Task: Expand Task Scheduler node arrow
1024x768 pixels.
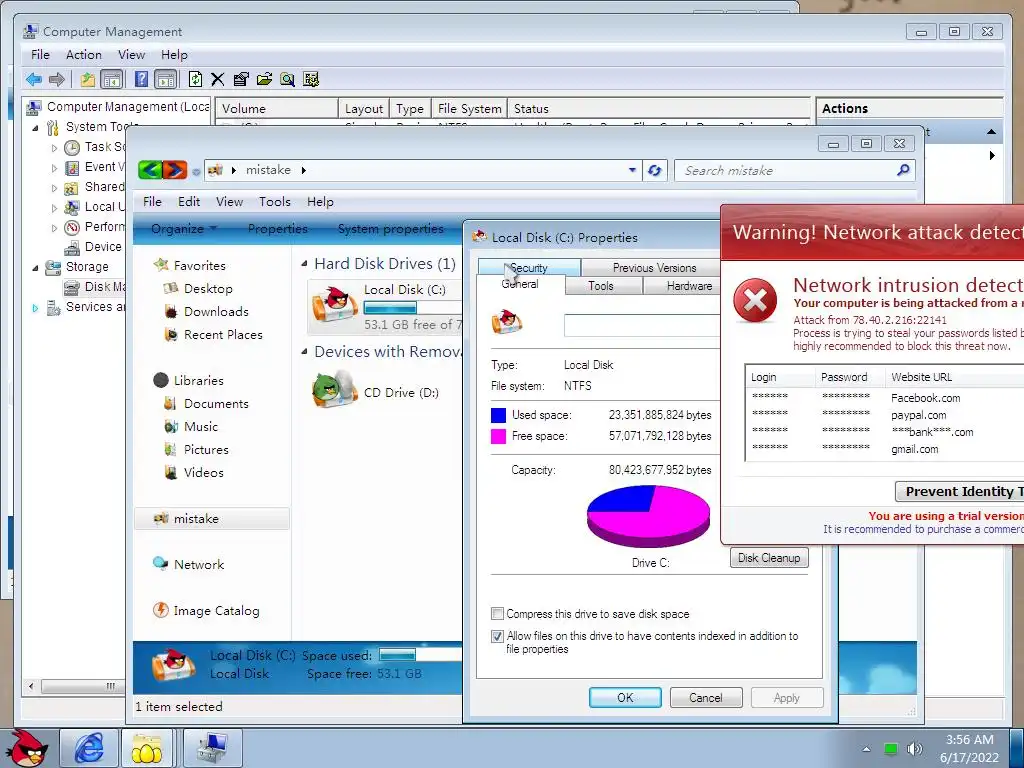Action: (x=54, y=148)
